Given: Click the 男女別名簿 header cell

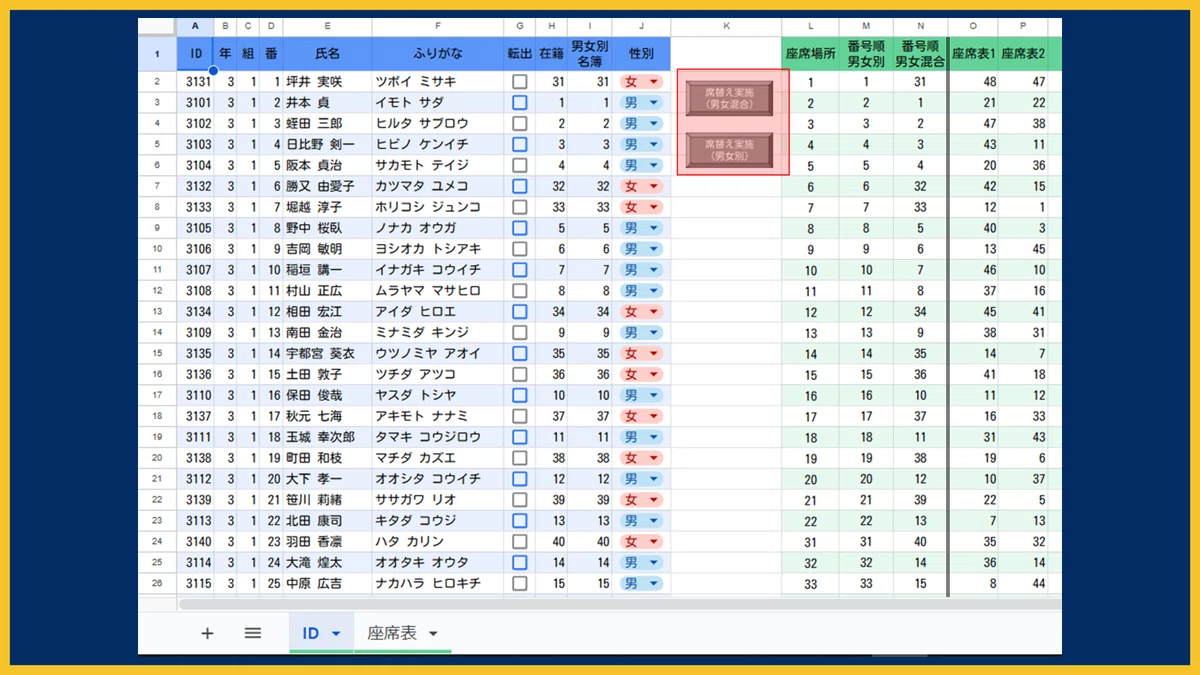Looking at the screenshot, I should (x=589, y=54).
